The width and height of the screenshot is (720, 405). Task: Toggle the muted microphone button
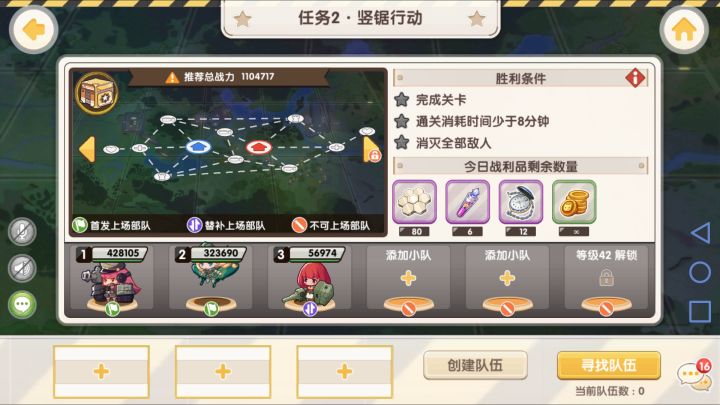point(22,231)
